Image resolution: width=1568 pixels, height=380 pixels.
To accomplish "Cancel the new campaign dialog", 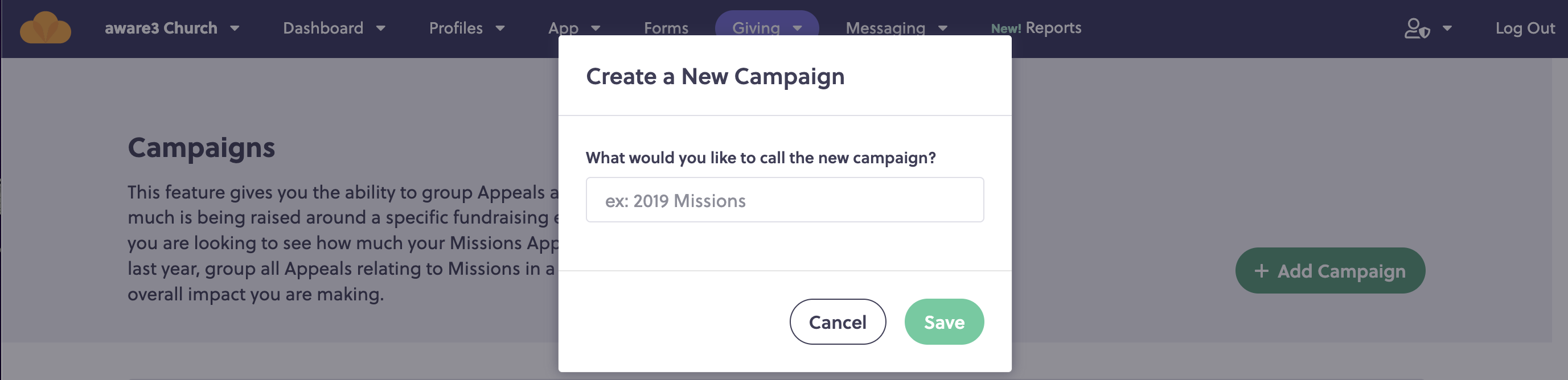I will 838,321.
